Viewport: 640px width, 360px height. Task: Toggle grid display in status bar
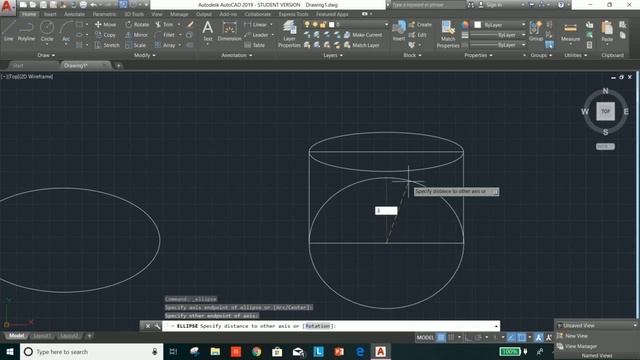441,337
